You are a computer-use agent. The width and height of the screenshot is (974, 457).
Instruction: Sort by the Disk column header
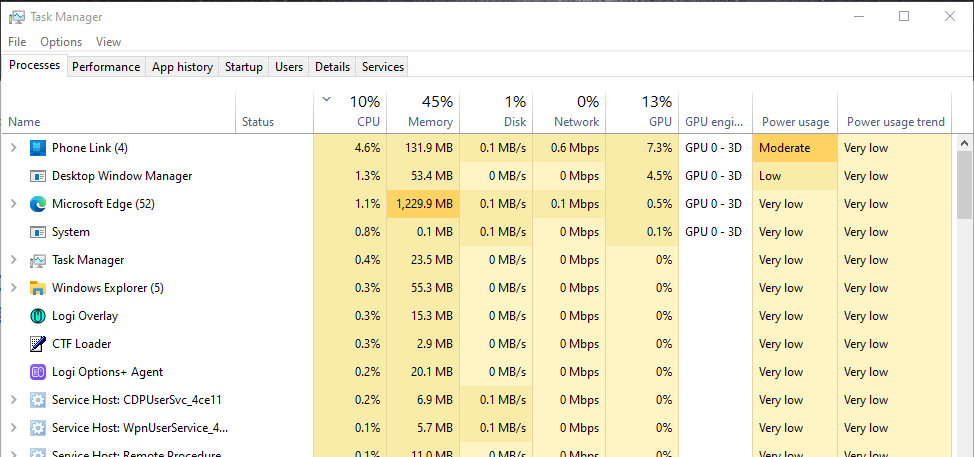496,112
